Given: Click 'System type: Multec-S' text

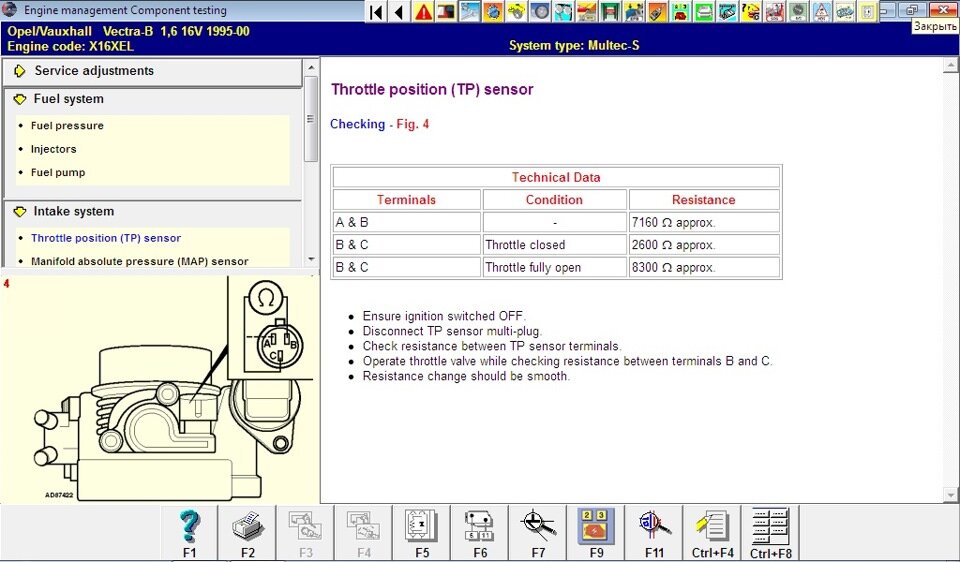Looking at the screenshot, I should [574, 45].
